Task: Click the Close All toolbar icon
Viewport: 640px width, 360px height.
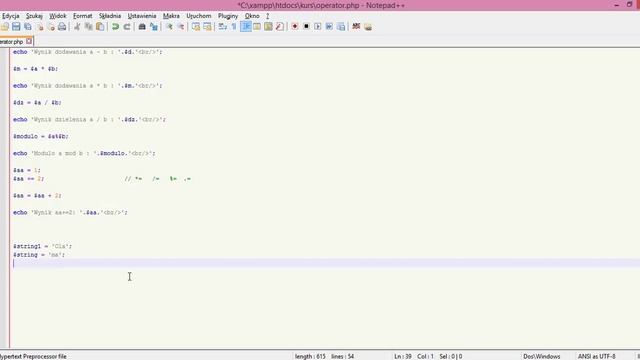Action: (x=51, y=27)
